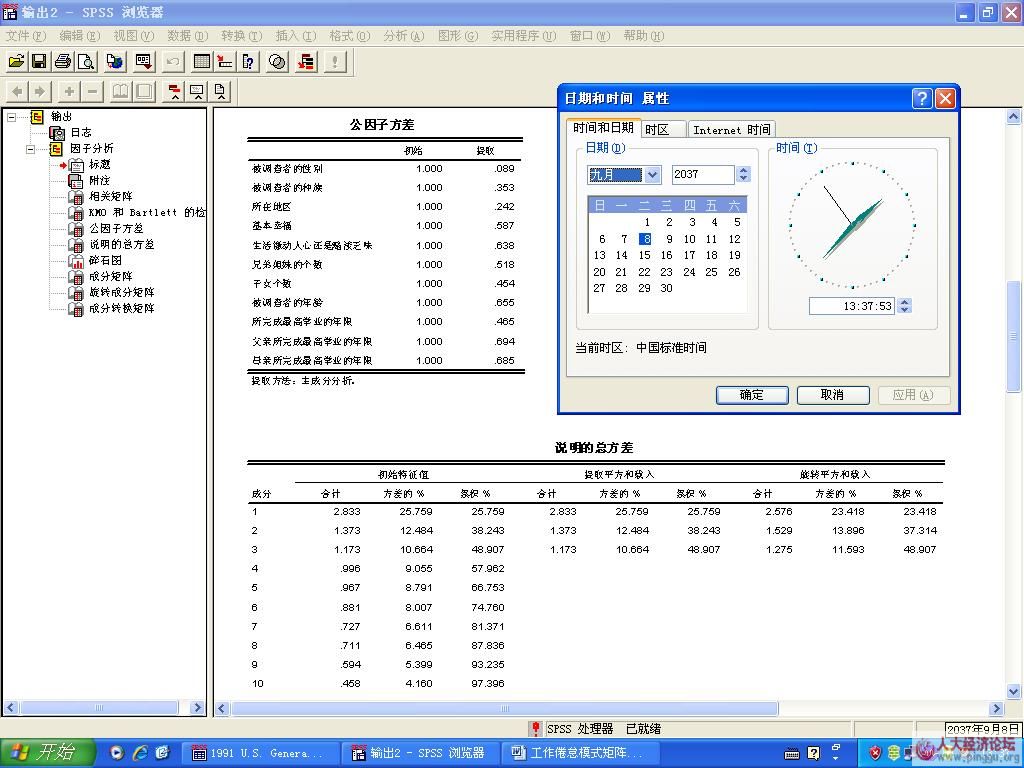This screenshot has height=768, width=1024.
Task: Click the Insert Title toolbar icon
Action: [x=197, y=91]
